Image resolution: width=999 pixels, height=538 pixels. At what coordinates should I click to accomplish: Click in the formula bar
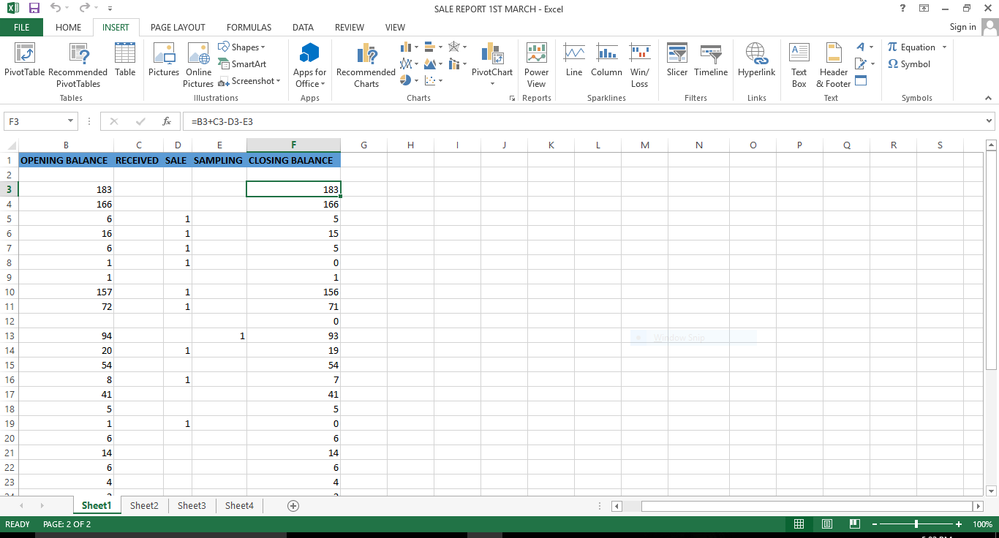click(x=583, y=121)
